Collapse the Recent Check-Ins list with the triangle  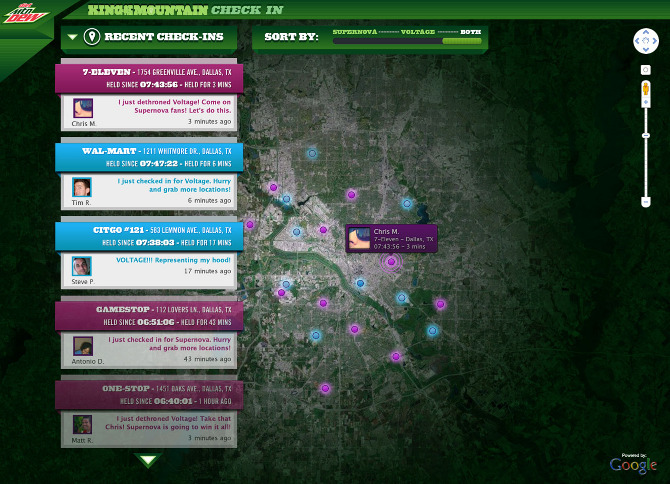click(x=73, y=37)
